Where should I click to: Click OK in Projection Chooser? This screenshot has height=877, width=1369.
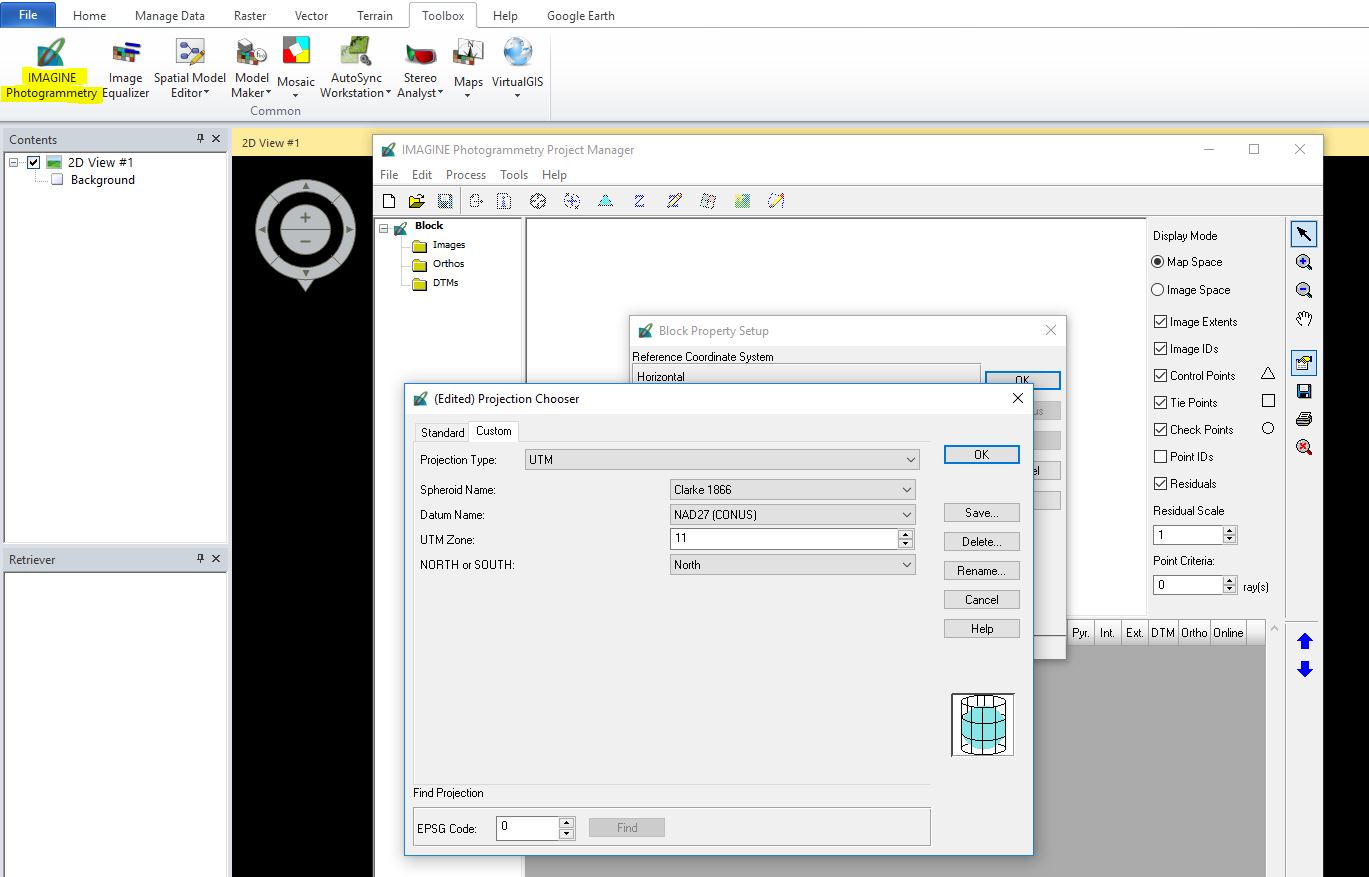point(981,454)
